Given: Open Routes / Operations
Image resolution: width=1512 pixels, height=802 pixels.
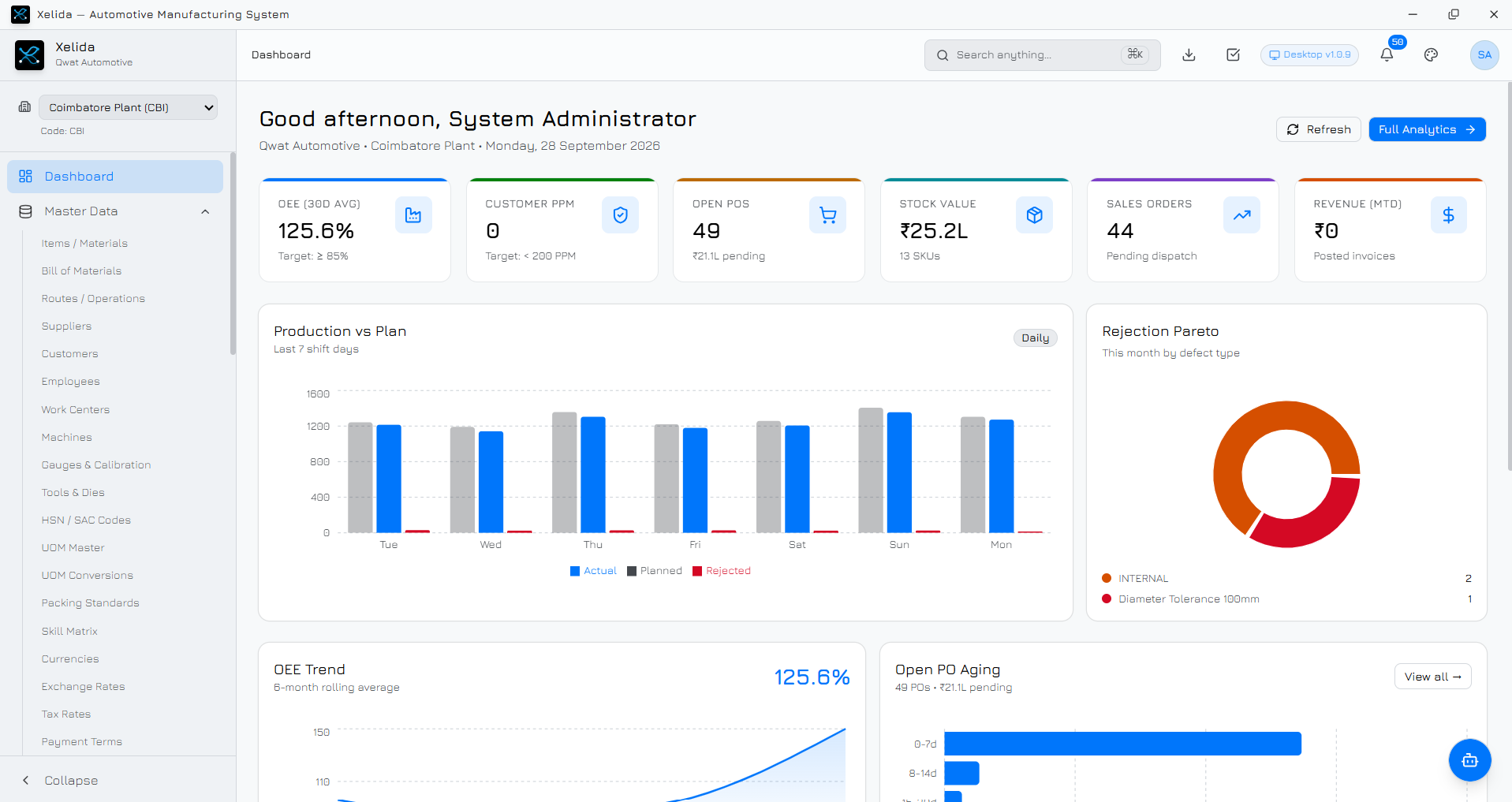Looking at the screenshot, I should point(93,299).
